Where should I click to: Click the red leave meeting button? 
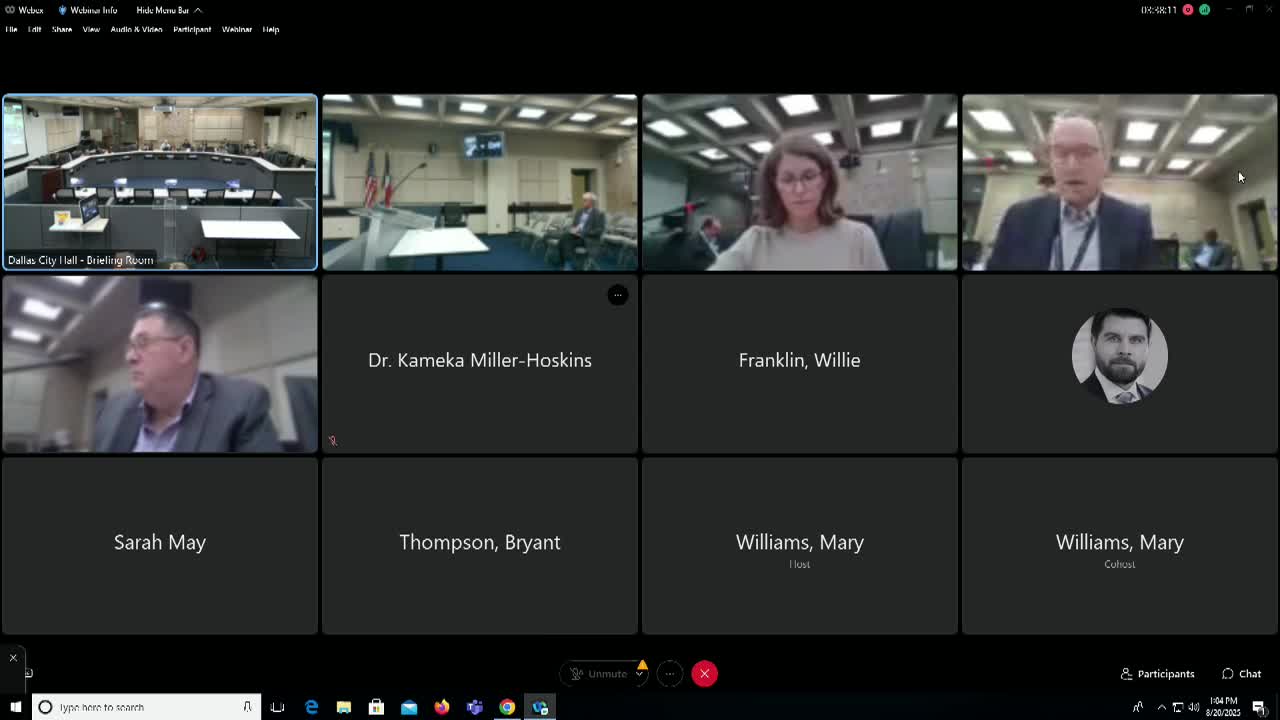point(704,674)
